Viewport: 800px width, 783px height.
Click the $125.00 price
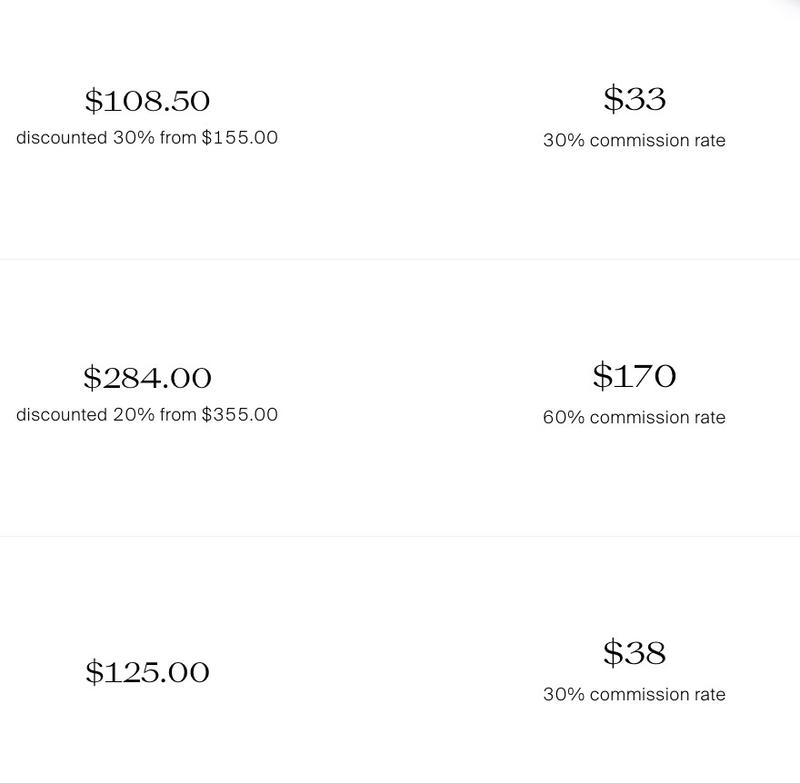pyautogui.click(x=147, y=672)
